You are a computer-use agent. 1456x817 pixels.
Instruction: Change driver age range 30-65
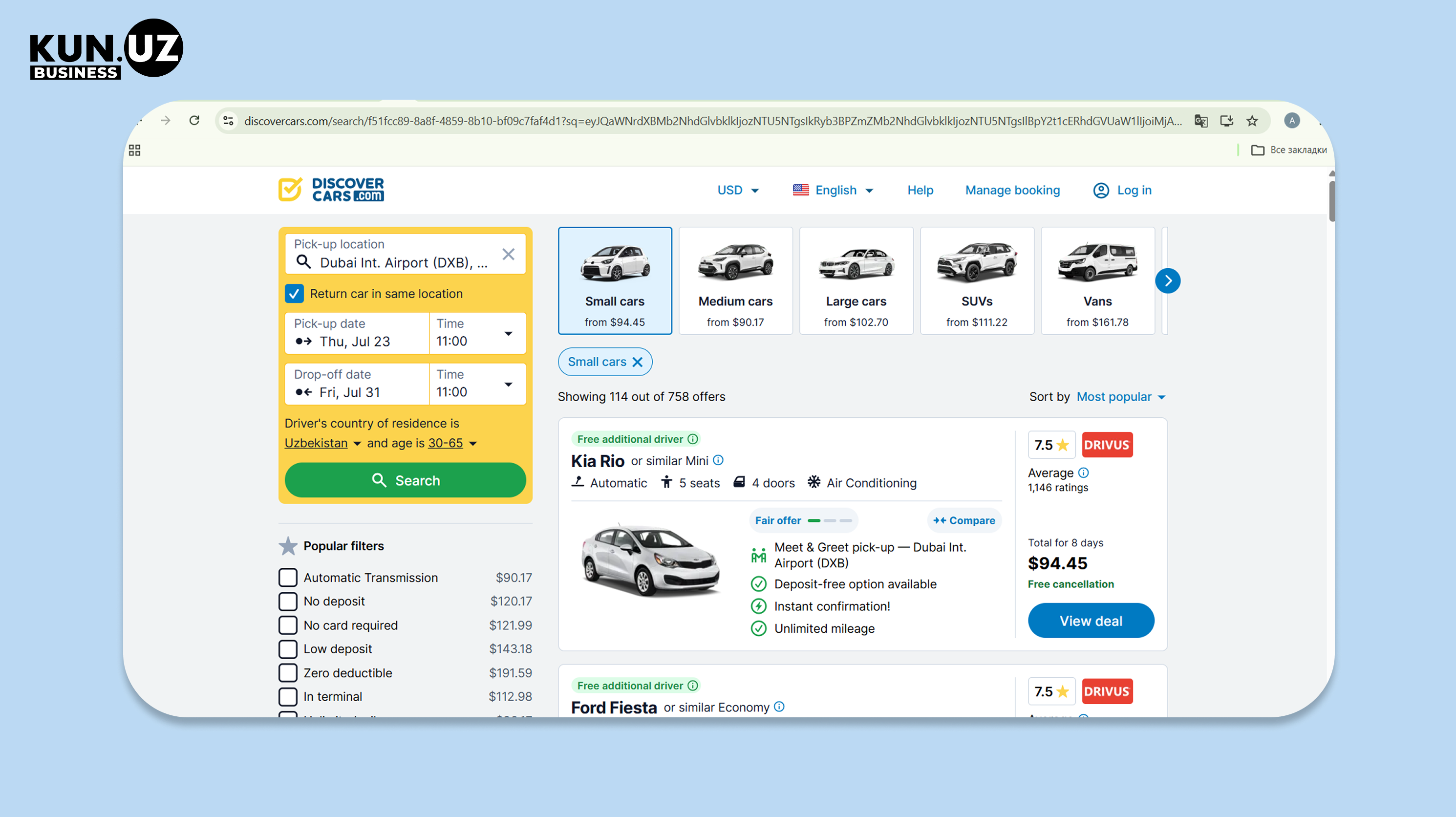click(x=453, y=443)
